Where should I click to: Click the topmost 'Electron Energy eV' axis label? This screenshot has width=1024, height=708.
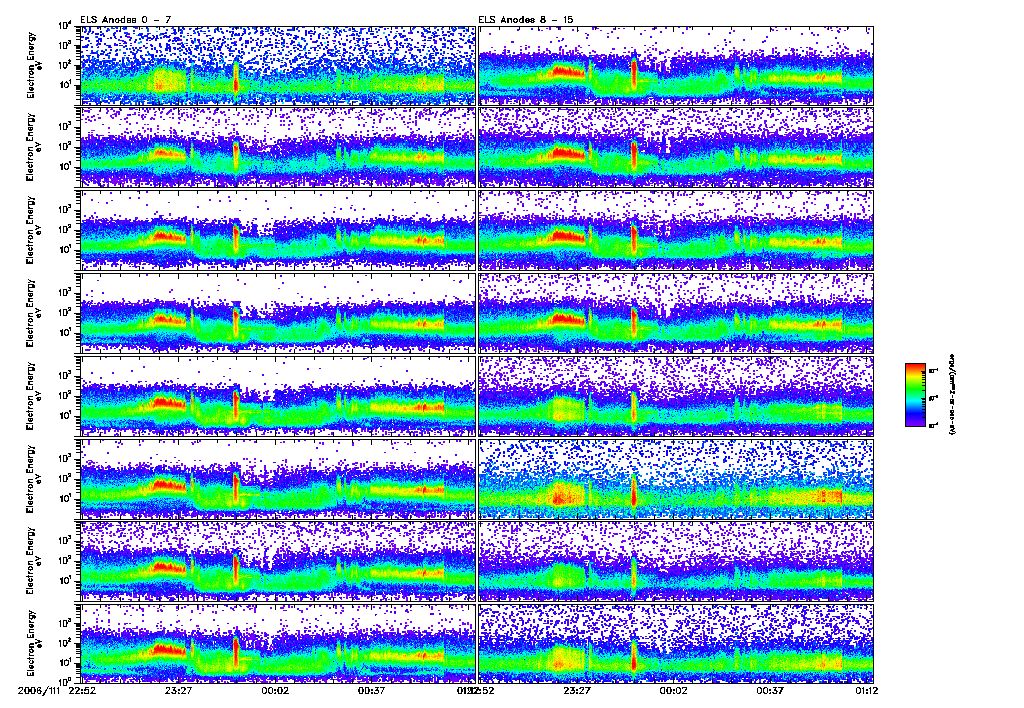[33, 65]
